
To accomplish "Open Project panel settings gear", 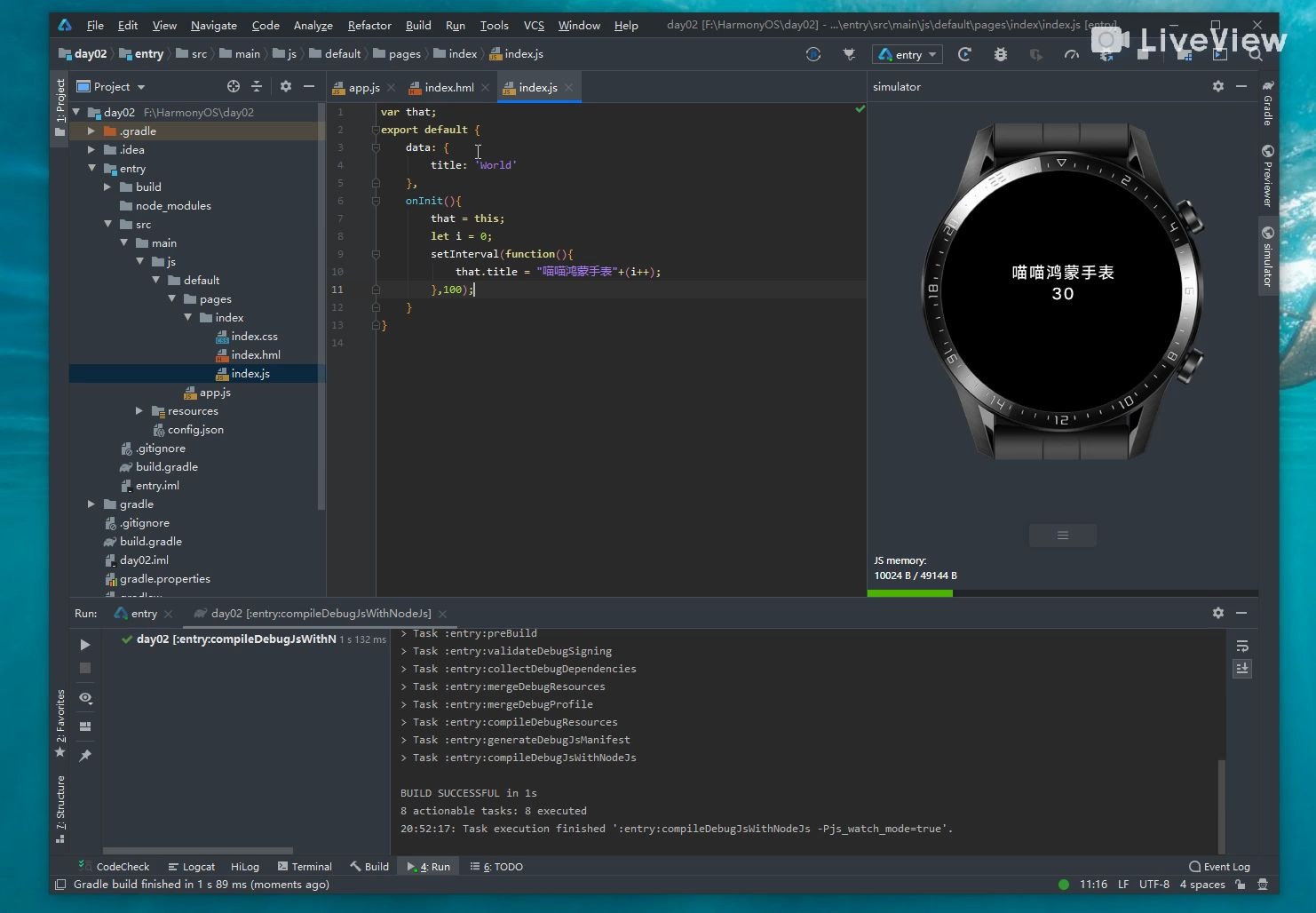I will 286,86.
